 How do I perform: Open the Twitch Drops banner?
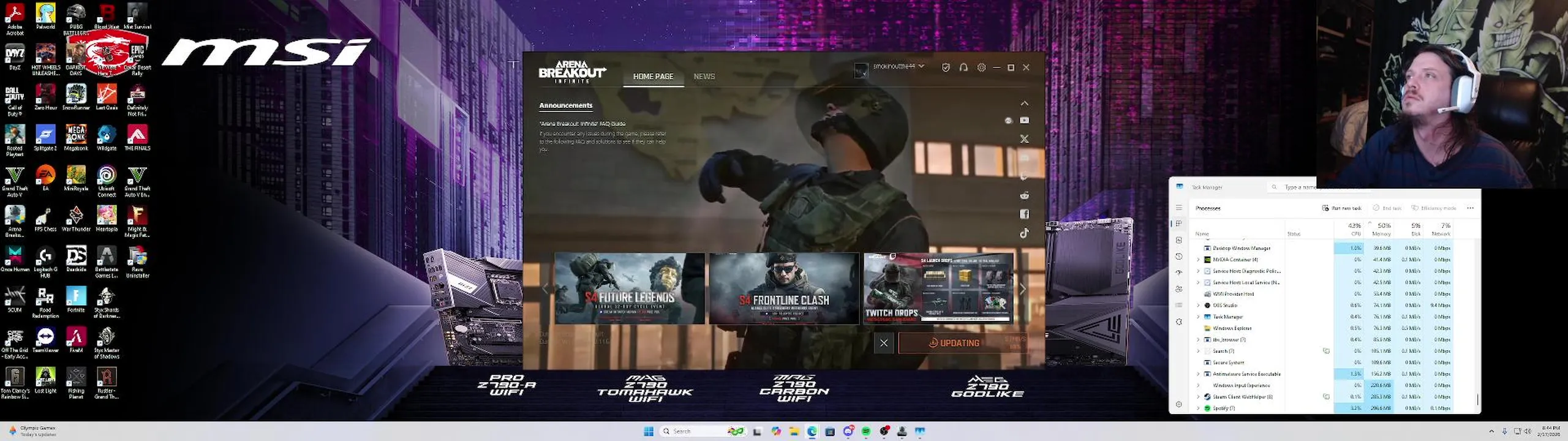click(938, 288)
